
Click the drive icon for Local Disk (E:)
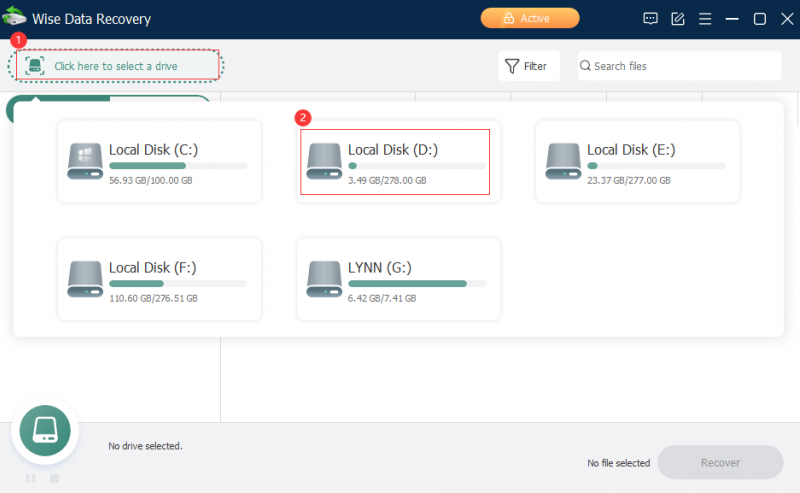pyautogui.click(x=563, y=161)
